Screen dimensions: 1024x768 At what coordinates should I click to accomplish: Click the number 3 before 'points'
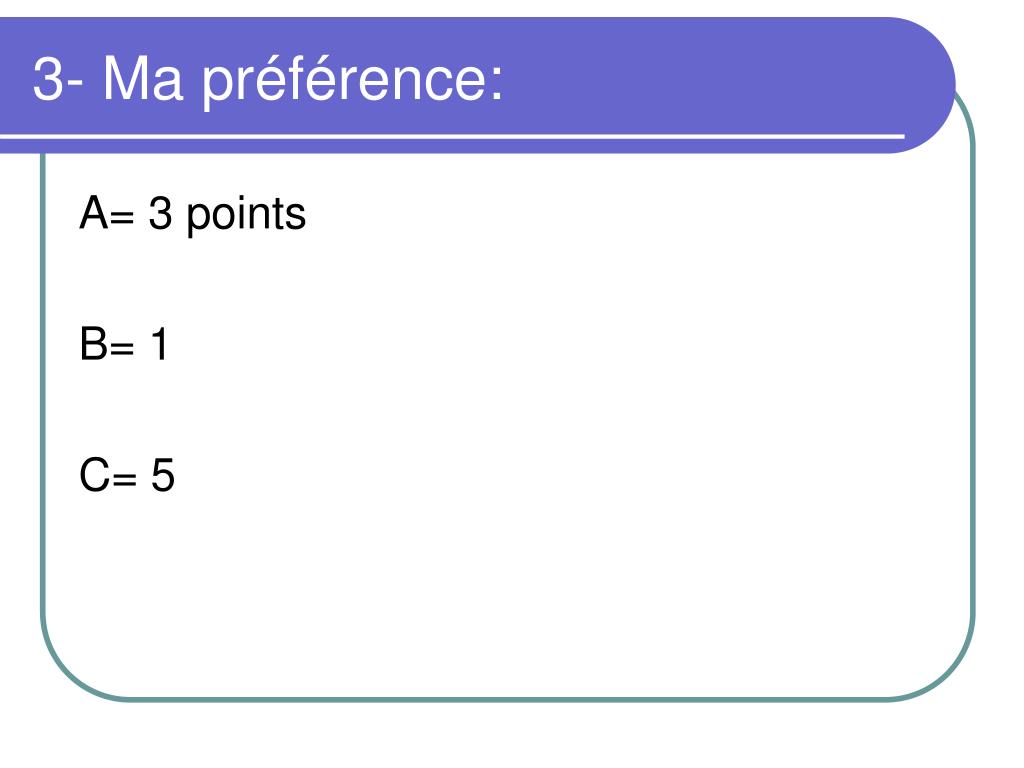(160, 213)
